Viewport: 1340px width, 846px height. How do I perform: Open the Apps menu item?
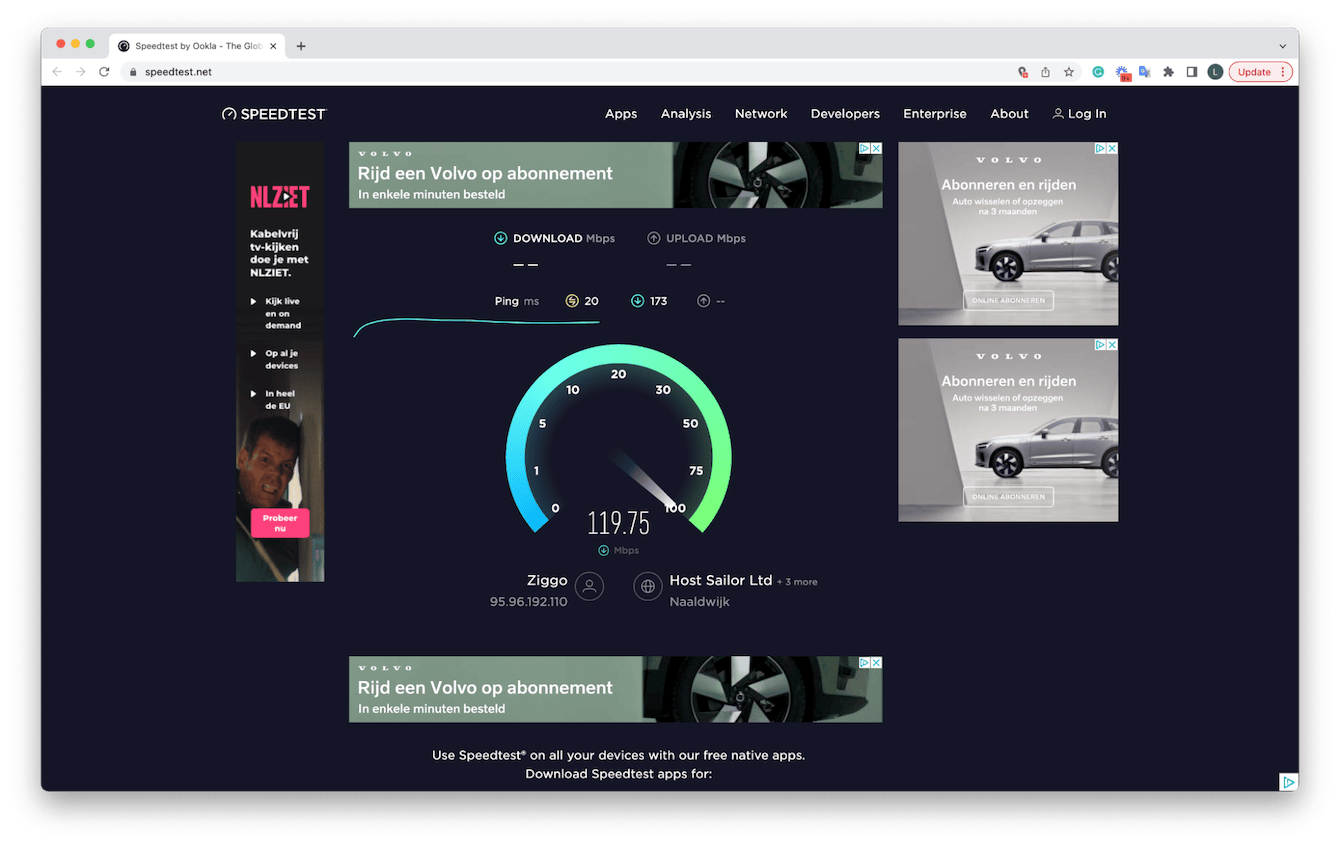click(x=621, y=114)
